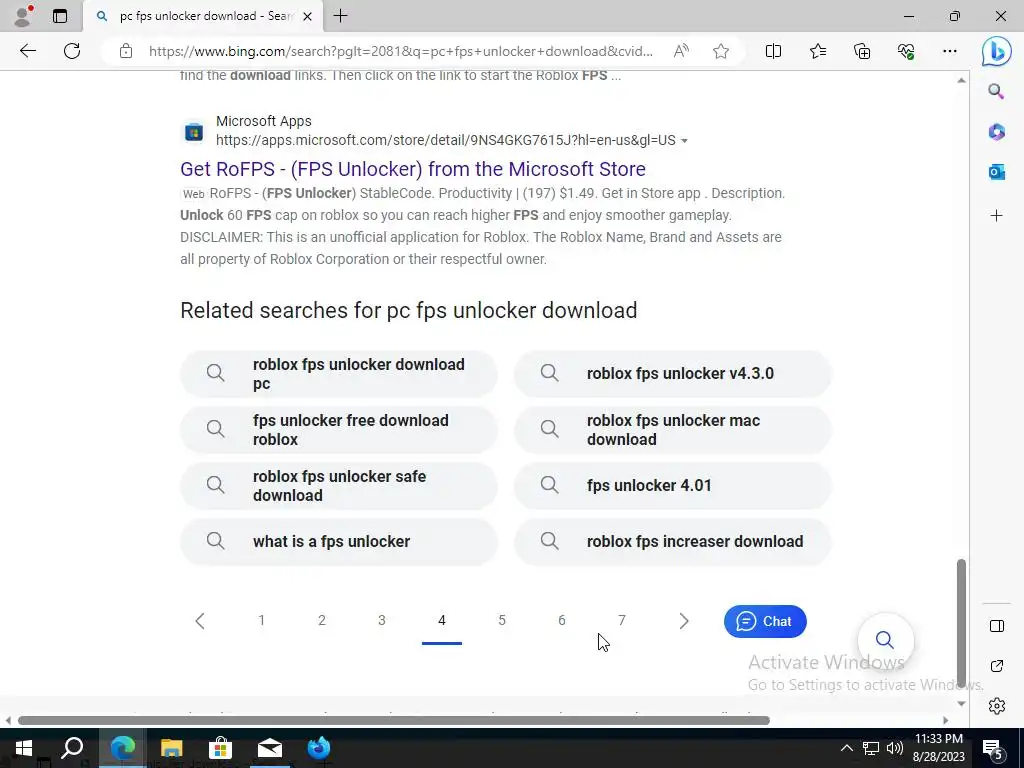Open File Explorer from taskbar
This screenshot has height=768, width=1024.
[x=171, y=748]
